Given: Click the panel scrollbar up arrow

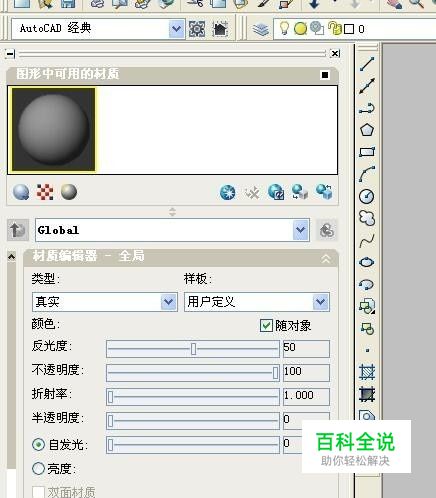Looking at the screenshot, I should [x=11, y=257].
